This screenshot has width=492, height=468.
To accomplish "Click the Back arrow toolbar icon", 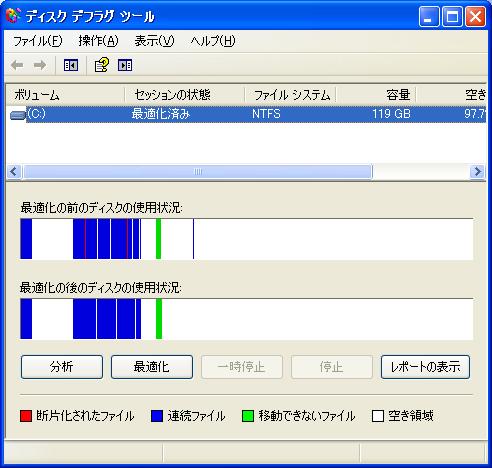I will click(17, 65).
